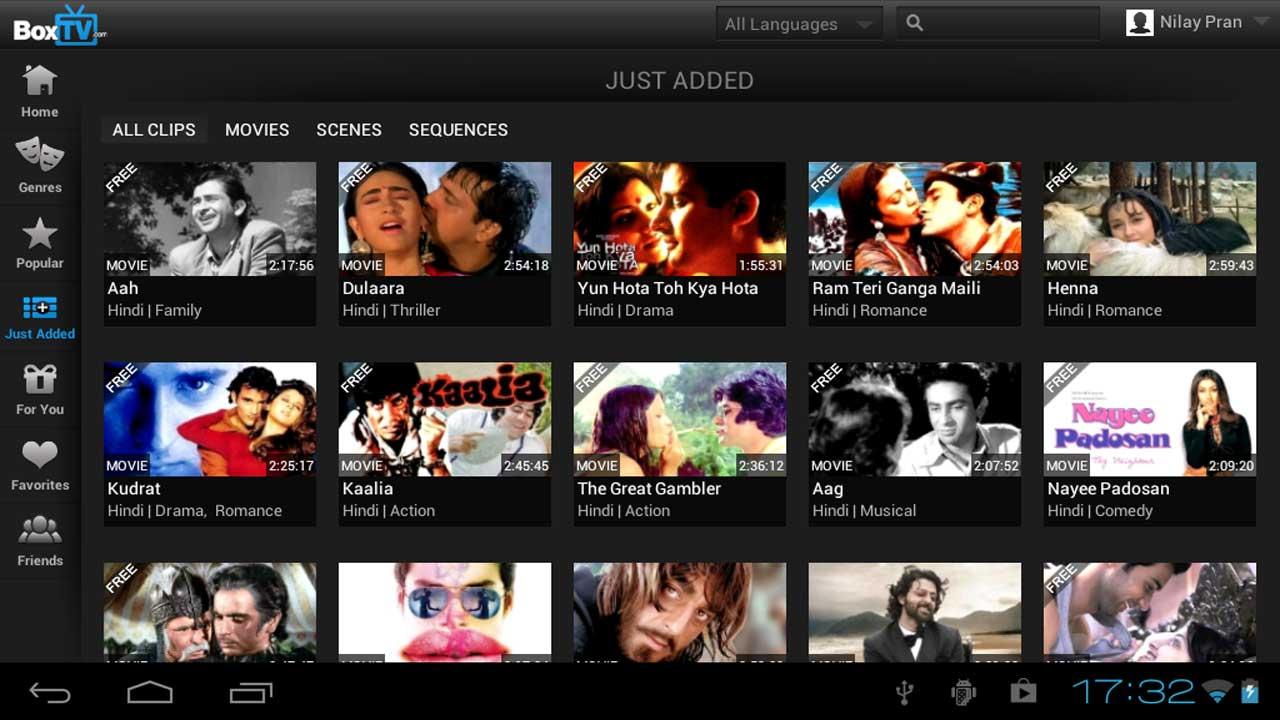Screen dimensions: 1280x720
Task: Open the Kudrat movie thumbnail
Action: pos(210,419)
